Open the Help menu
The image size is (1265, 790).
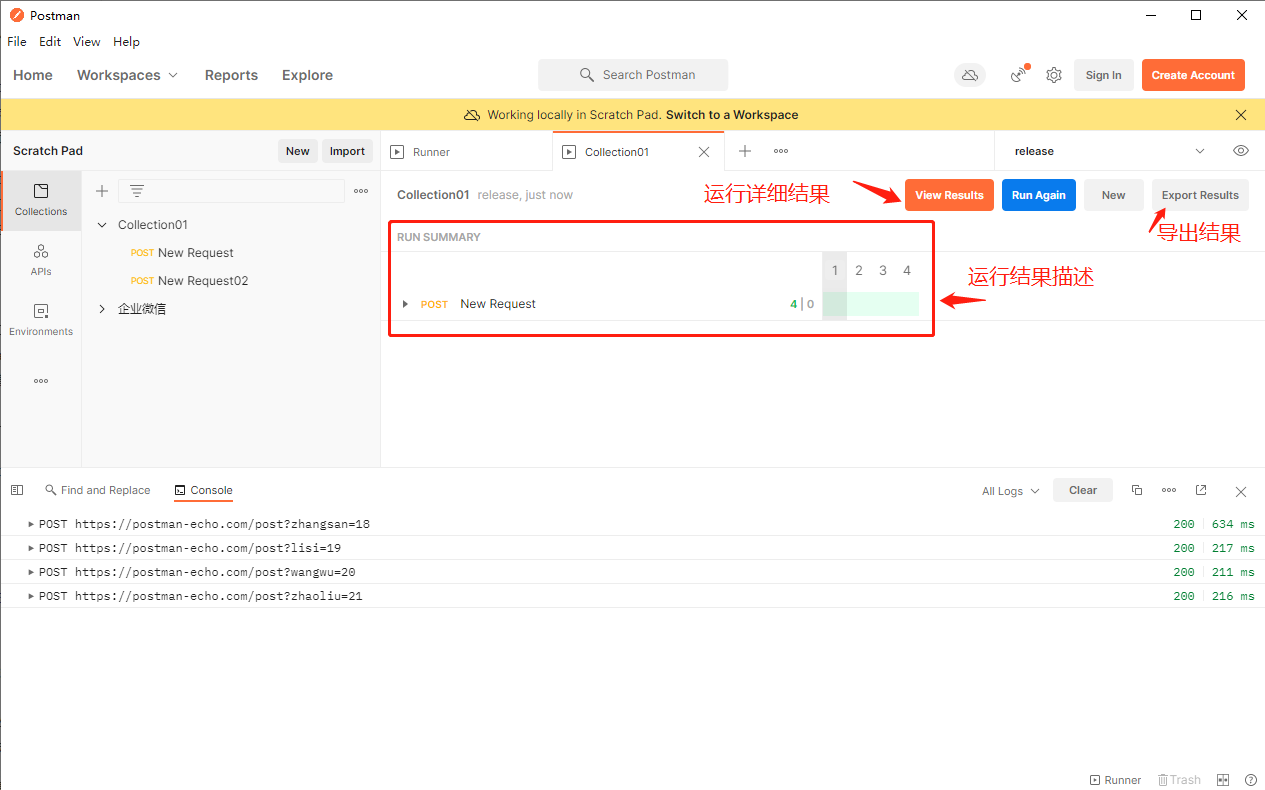[x=126, y=42]
